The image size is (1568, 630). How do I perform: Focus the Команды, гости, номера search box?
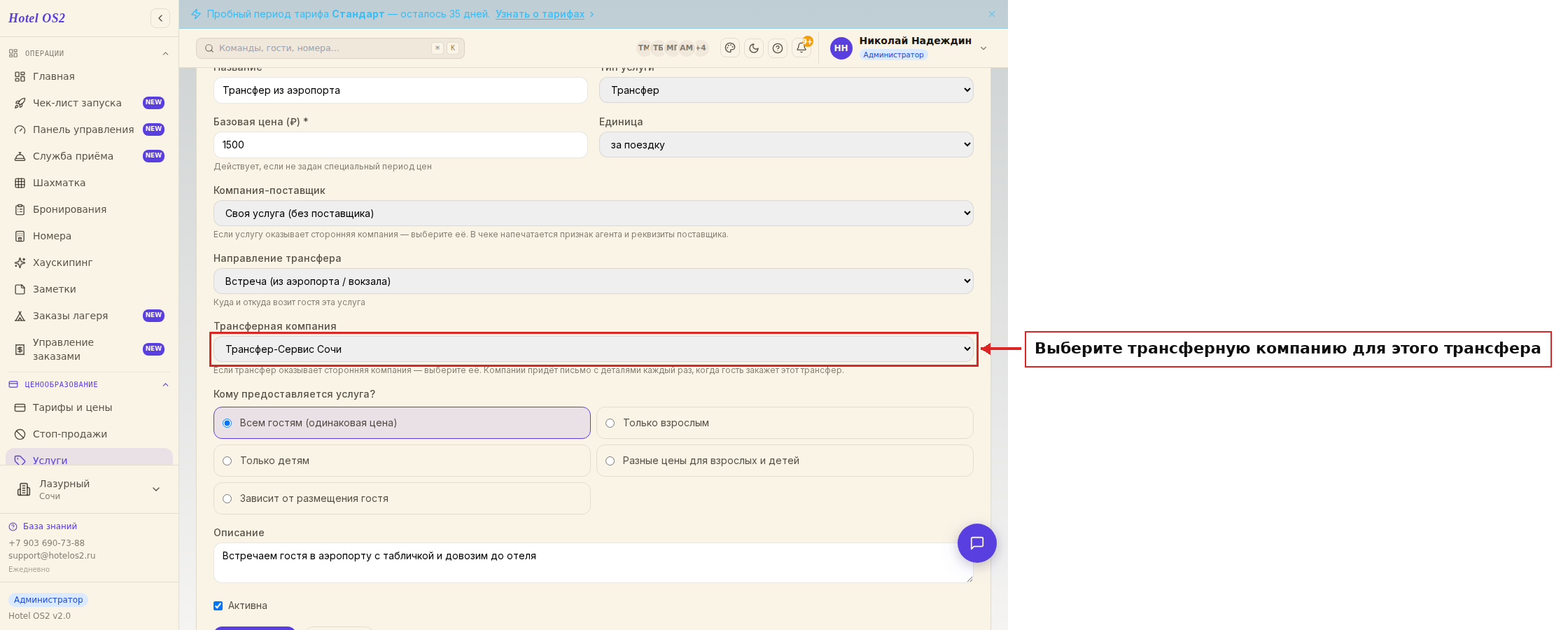(x=330, y=48)
